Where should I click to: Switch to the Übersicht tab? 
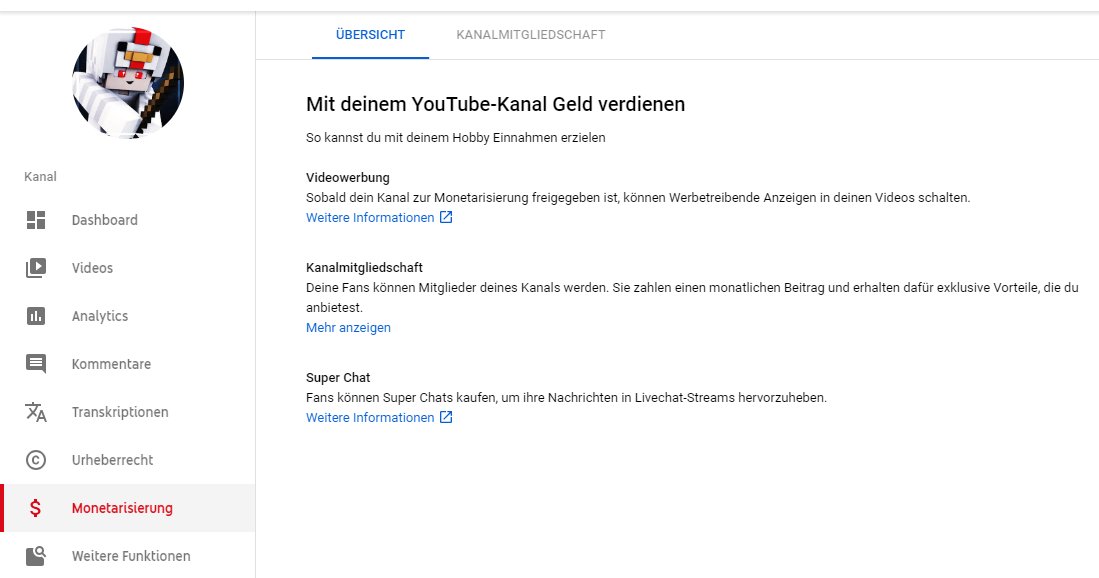click(370, 35)
